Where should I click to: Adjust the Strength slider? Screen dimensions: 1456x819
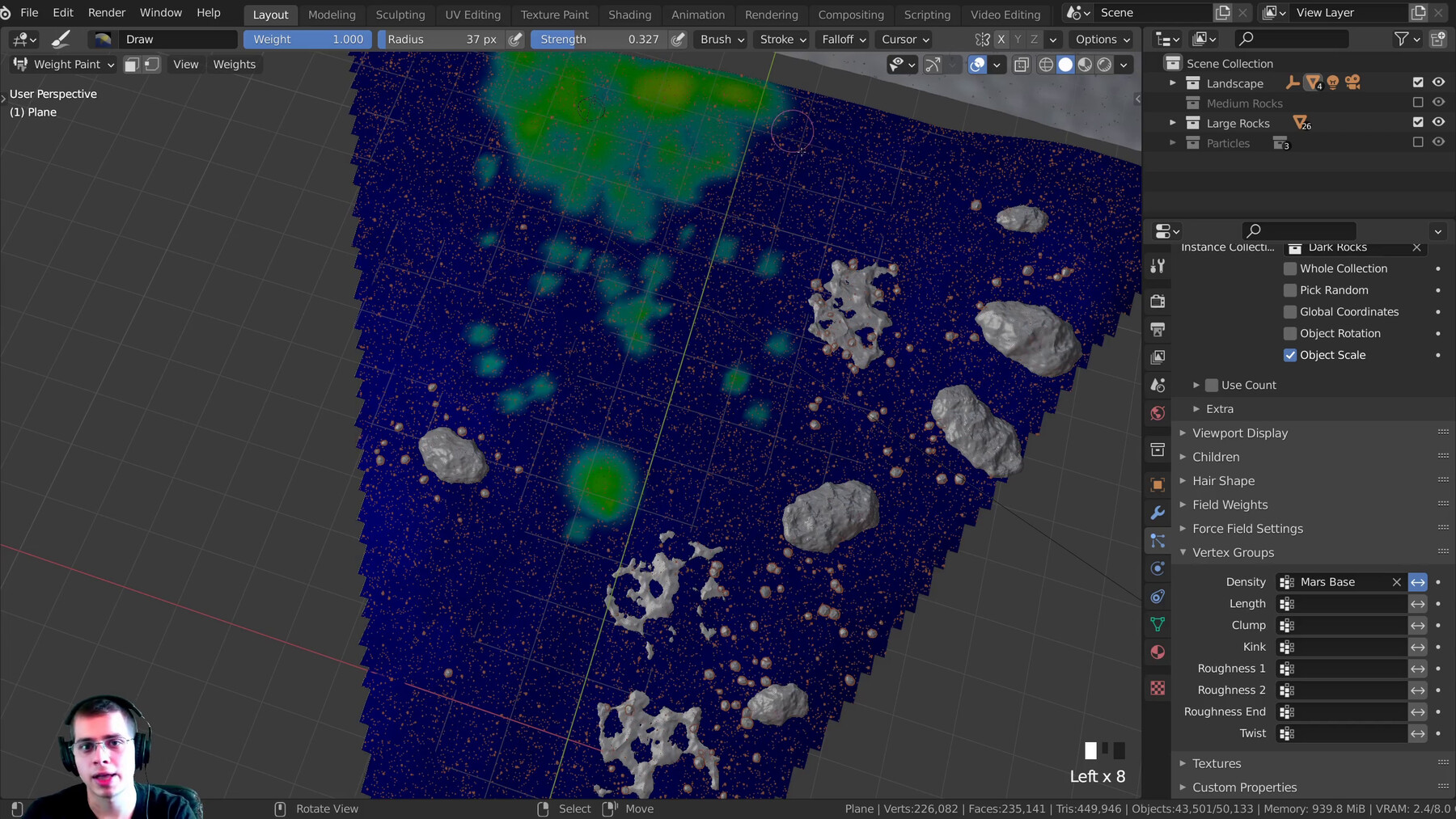click(x=599, y=39)
